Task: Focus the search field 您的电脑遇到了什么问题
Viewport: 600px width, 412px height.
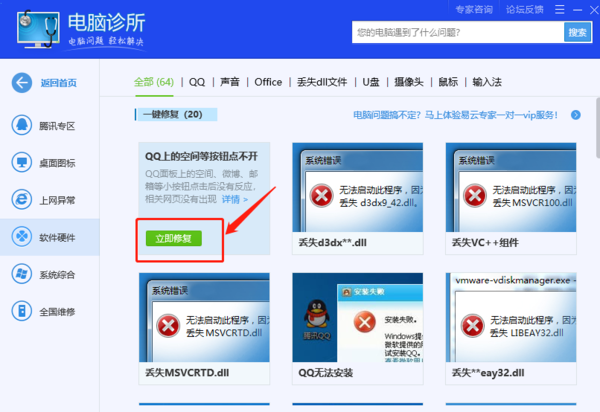Action: click(x=458, y=32)
